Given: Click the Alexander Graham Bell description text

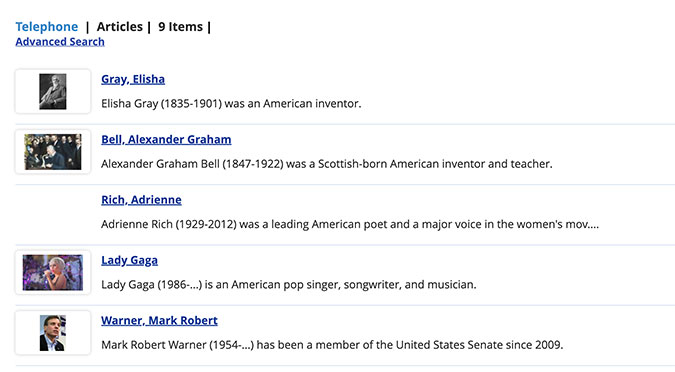Looking at the screenshot, I should 327,164.
